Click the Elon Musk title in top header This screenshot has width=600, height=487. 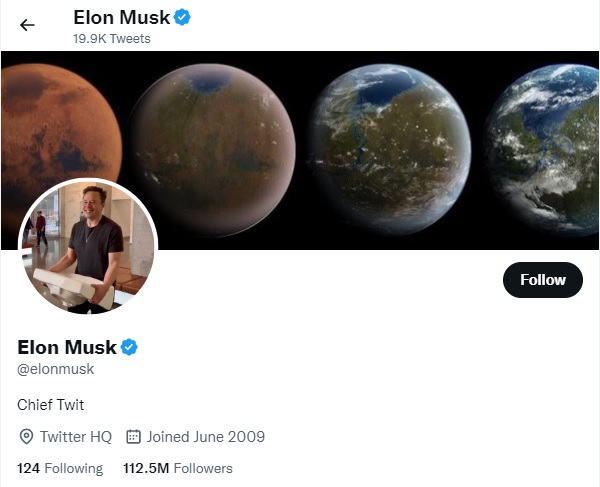coord(120,17)
